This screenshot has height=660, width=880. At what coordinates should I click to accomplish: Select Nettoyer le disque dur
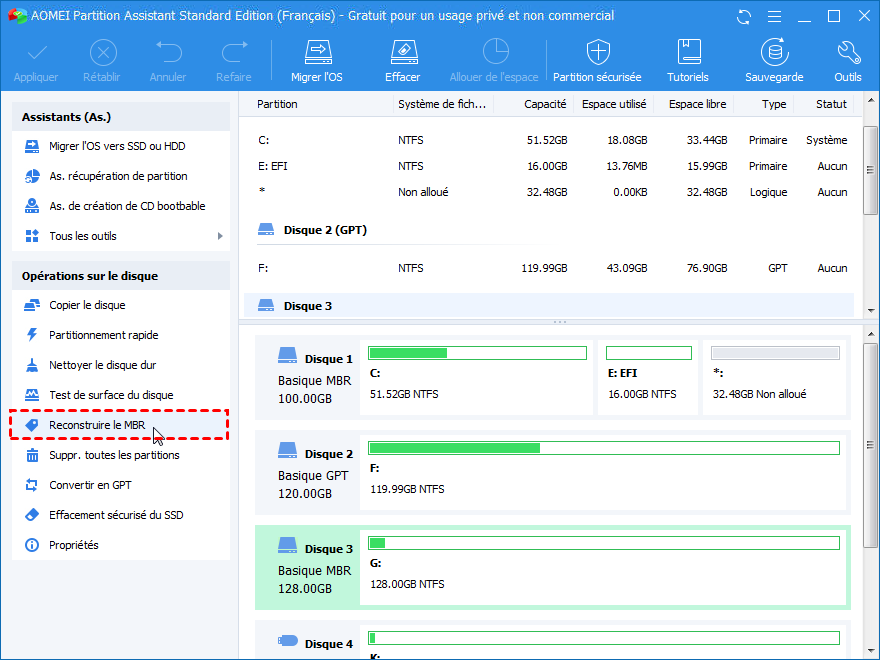click(x=121, y=365)
